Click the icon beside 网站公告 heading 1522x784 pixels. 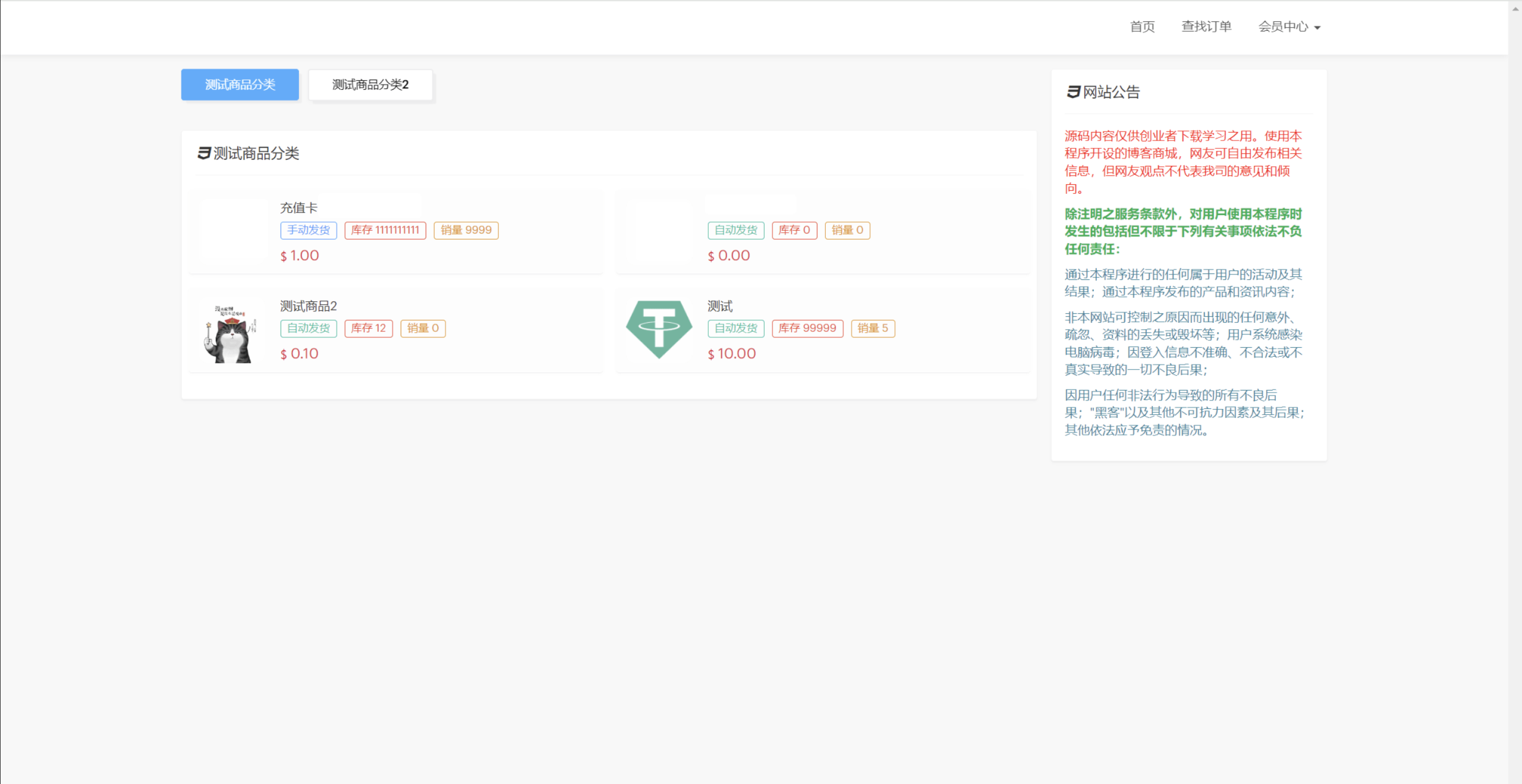[x=1073, y=92]
